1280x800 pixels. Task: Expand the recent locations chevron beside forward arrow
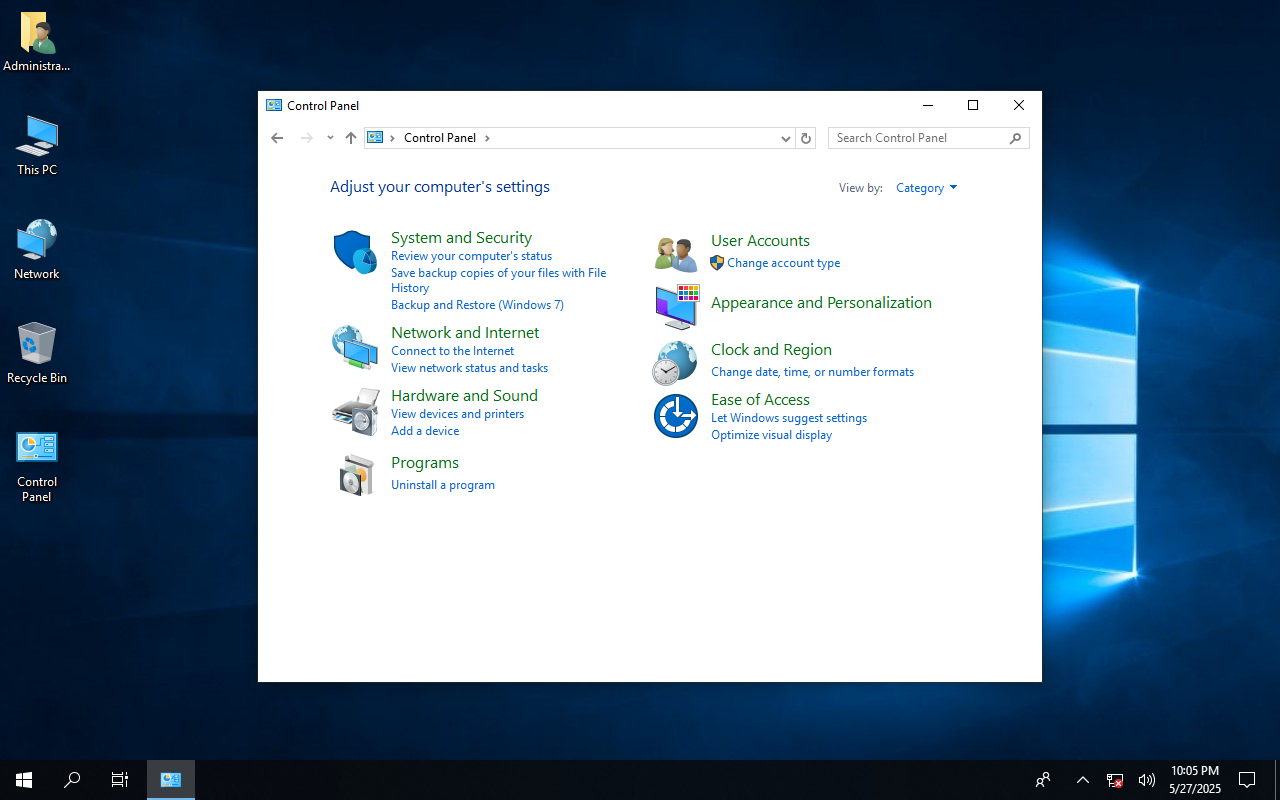[330, 138]
